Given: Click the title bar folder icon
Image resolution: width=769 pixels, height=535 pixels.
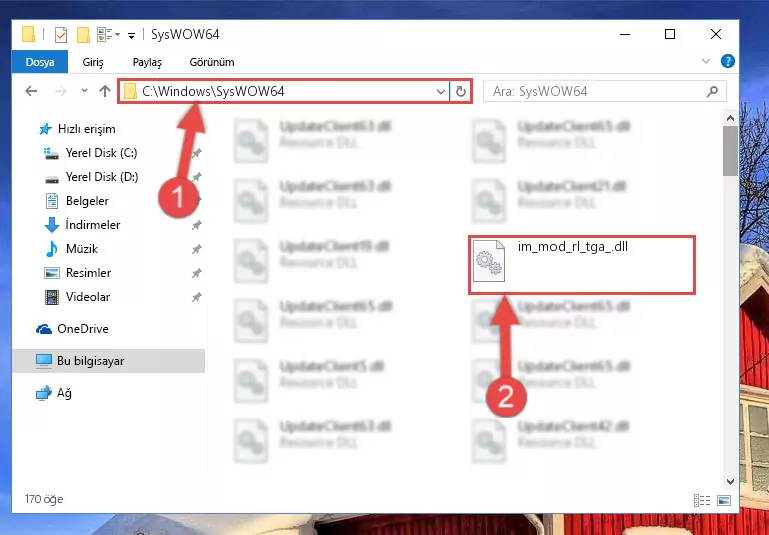Looking at the screenshot, I should pyautogui.click(x=28, y=34).
